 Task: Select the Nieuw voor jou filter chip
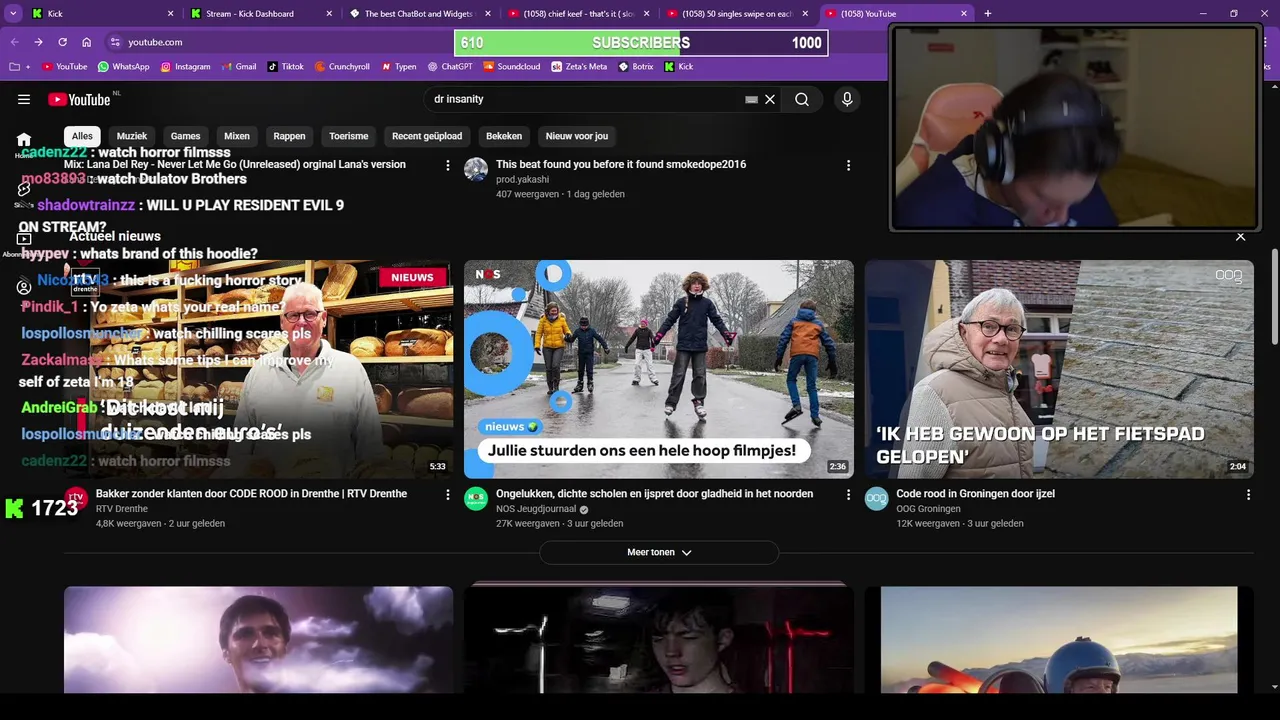click(577, 136)
